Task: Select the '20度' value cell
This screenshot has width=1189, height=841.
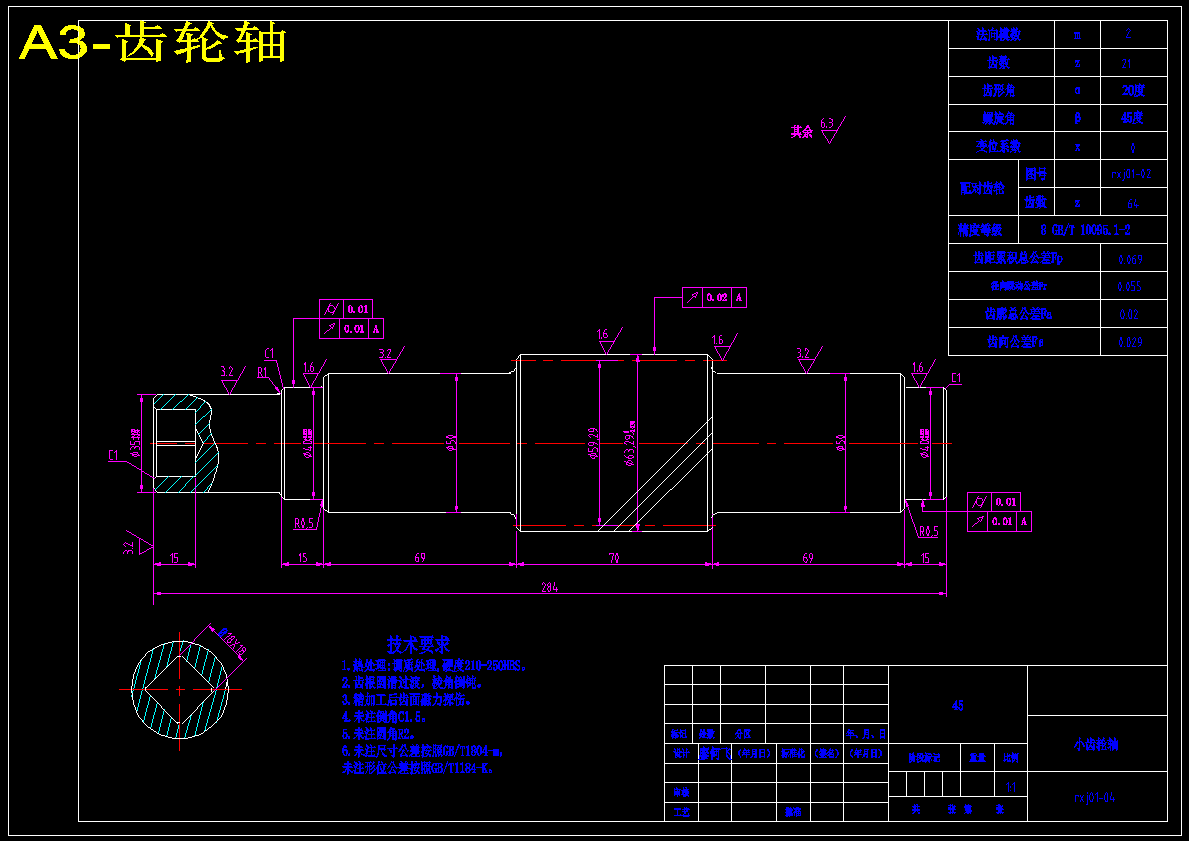Action: click(1133, 91)
